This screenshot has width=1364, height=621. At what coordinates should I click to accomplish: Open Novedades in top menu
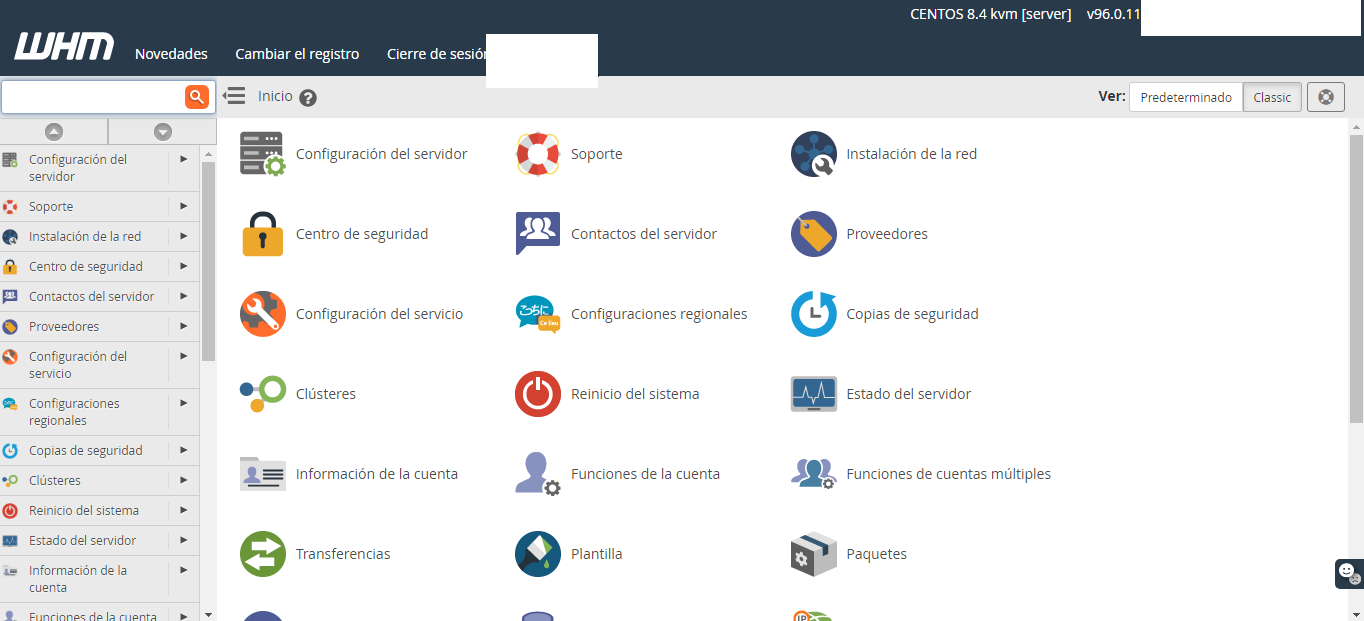pyautogui.click(x=171, y=54)
